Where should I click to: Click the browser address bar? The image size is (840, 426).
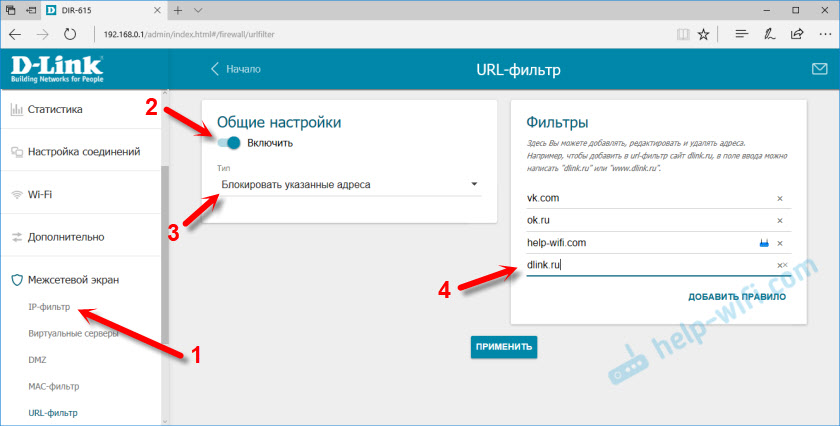click(384, 34)
